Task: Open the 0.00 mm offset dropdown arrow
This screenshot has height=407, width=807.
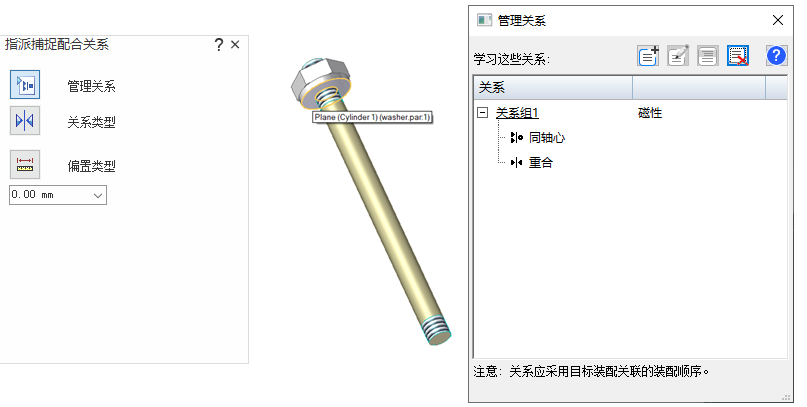Action: pos(98,195)
